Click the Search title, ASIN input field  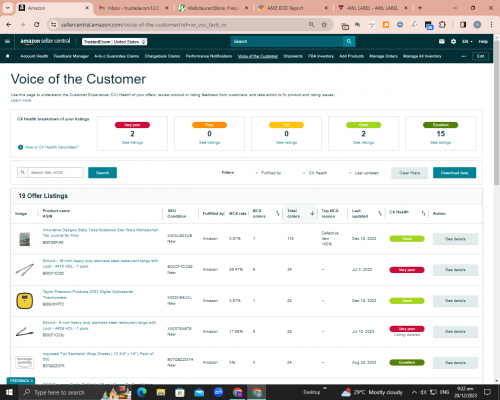55,173
